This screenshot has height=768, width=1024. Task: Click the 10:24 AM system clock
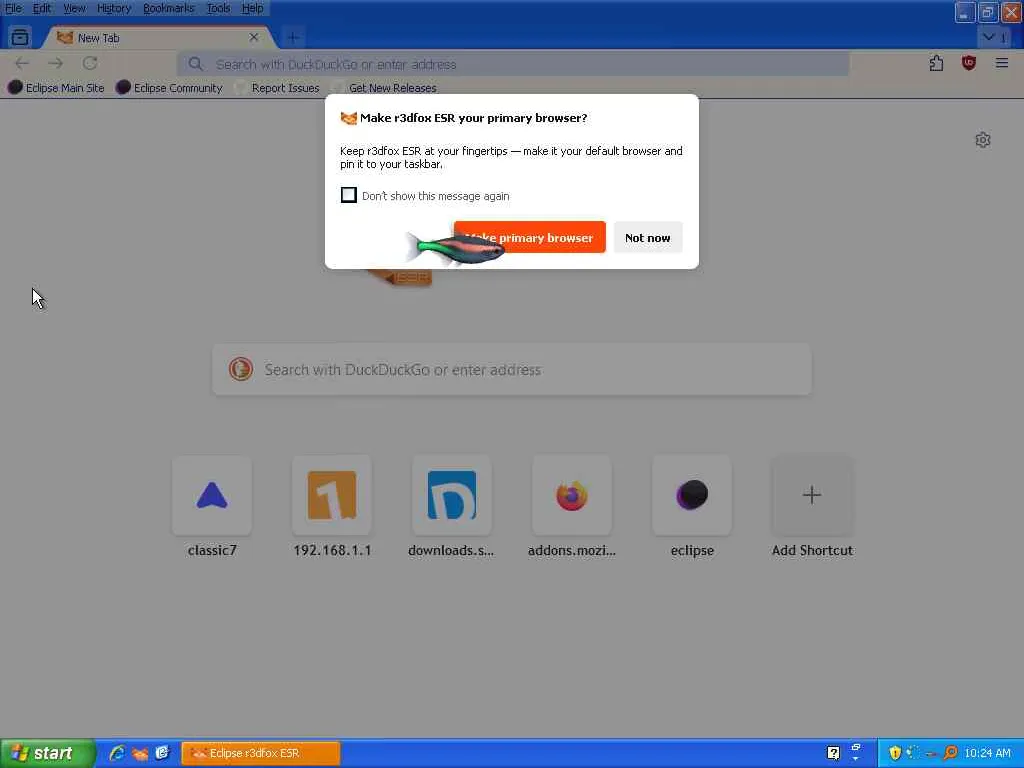[987, 753]
